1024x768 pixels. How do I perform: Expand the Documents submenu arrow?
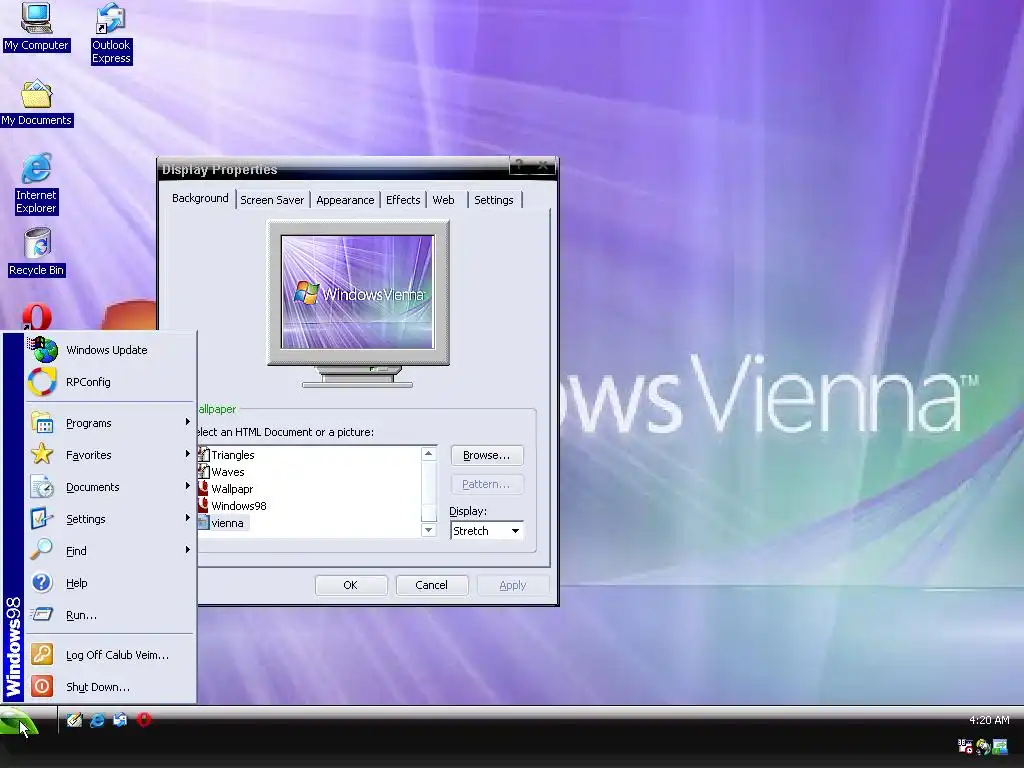pos(187,486)
